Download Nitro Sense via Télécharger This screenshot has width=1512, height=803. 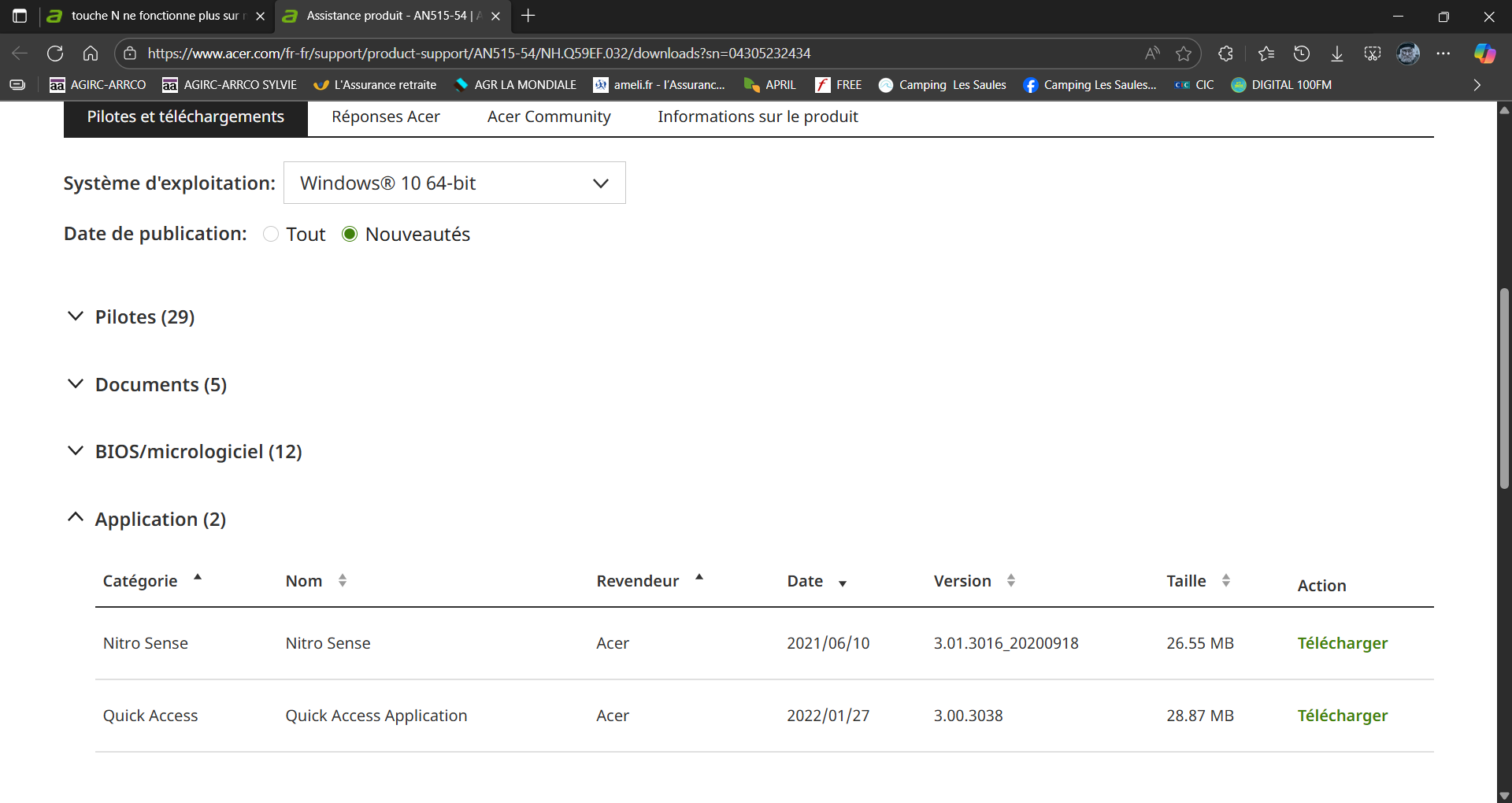point(1342,643)
